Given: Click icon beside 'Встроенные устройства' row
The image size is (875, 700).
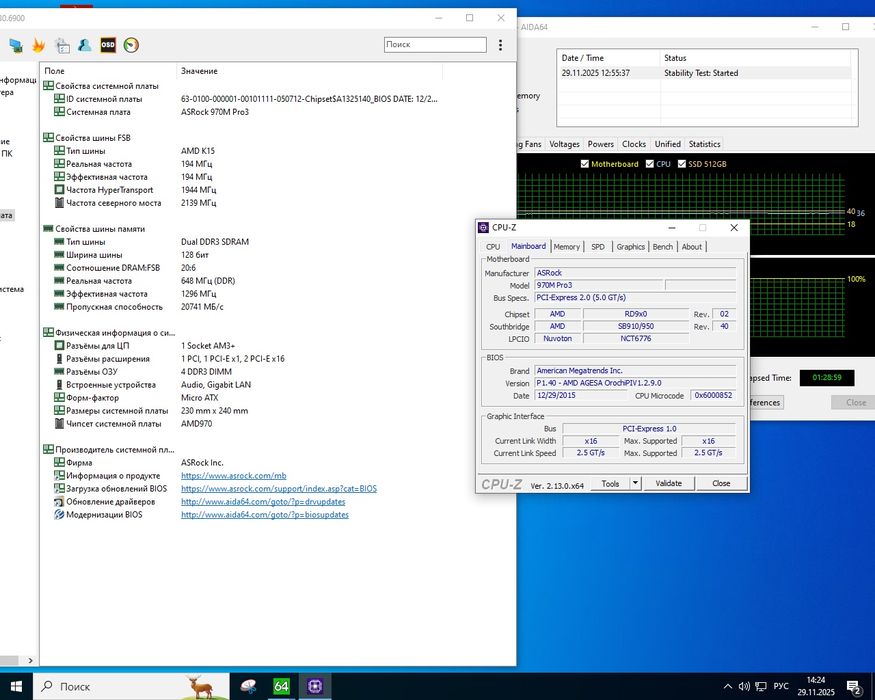Looking at the screenshot, I should (x=59, y=385).
